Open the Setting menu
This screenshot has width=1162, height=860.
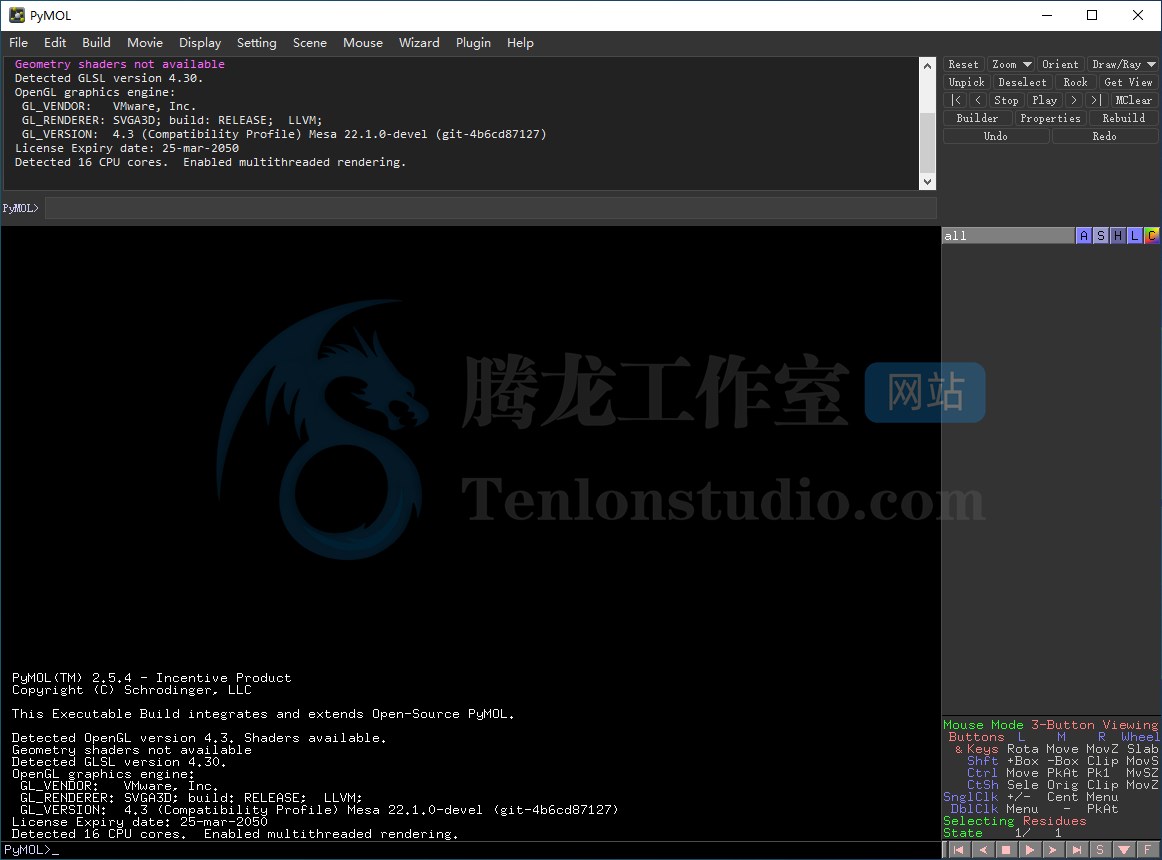tap(256, 43)
